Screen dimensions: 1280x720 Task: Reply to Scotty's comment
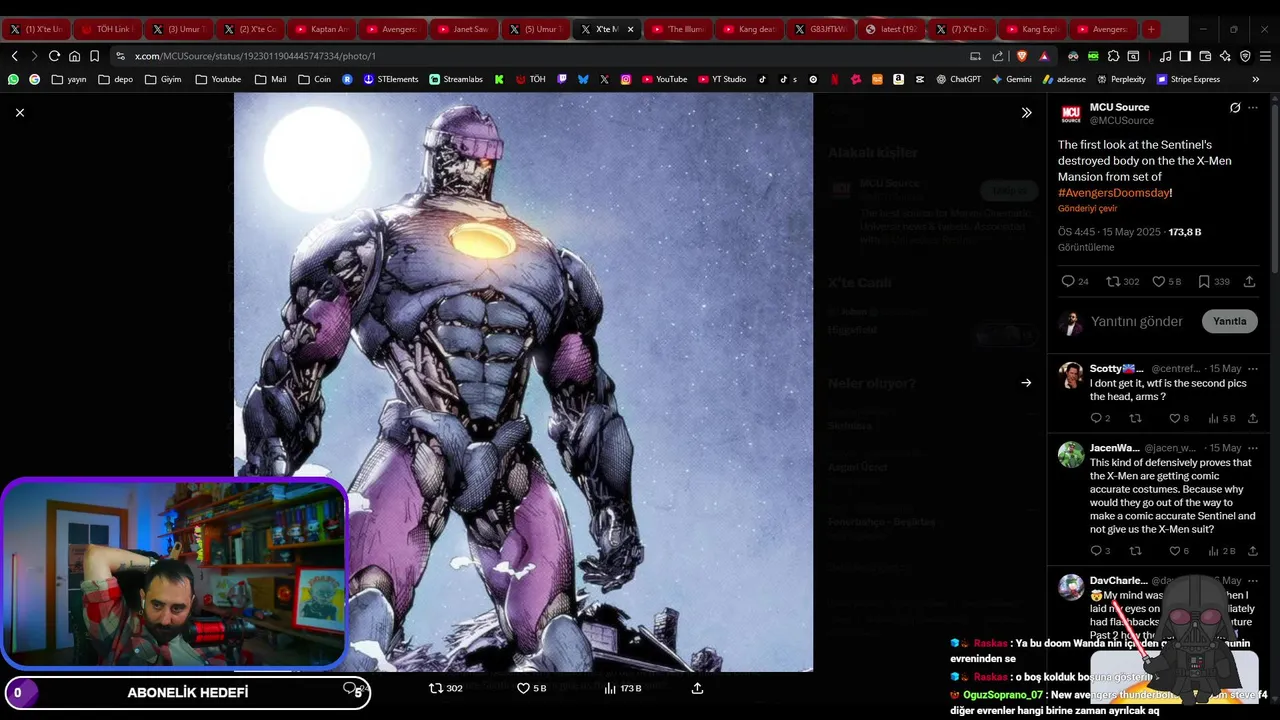(1100, 418)
